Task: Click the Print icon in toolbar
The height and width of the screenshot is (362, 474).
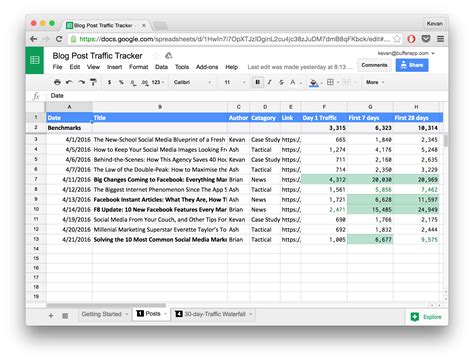Action: (x=57, y=82)
